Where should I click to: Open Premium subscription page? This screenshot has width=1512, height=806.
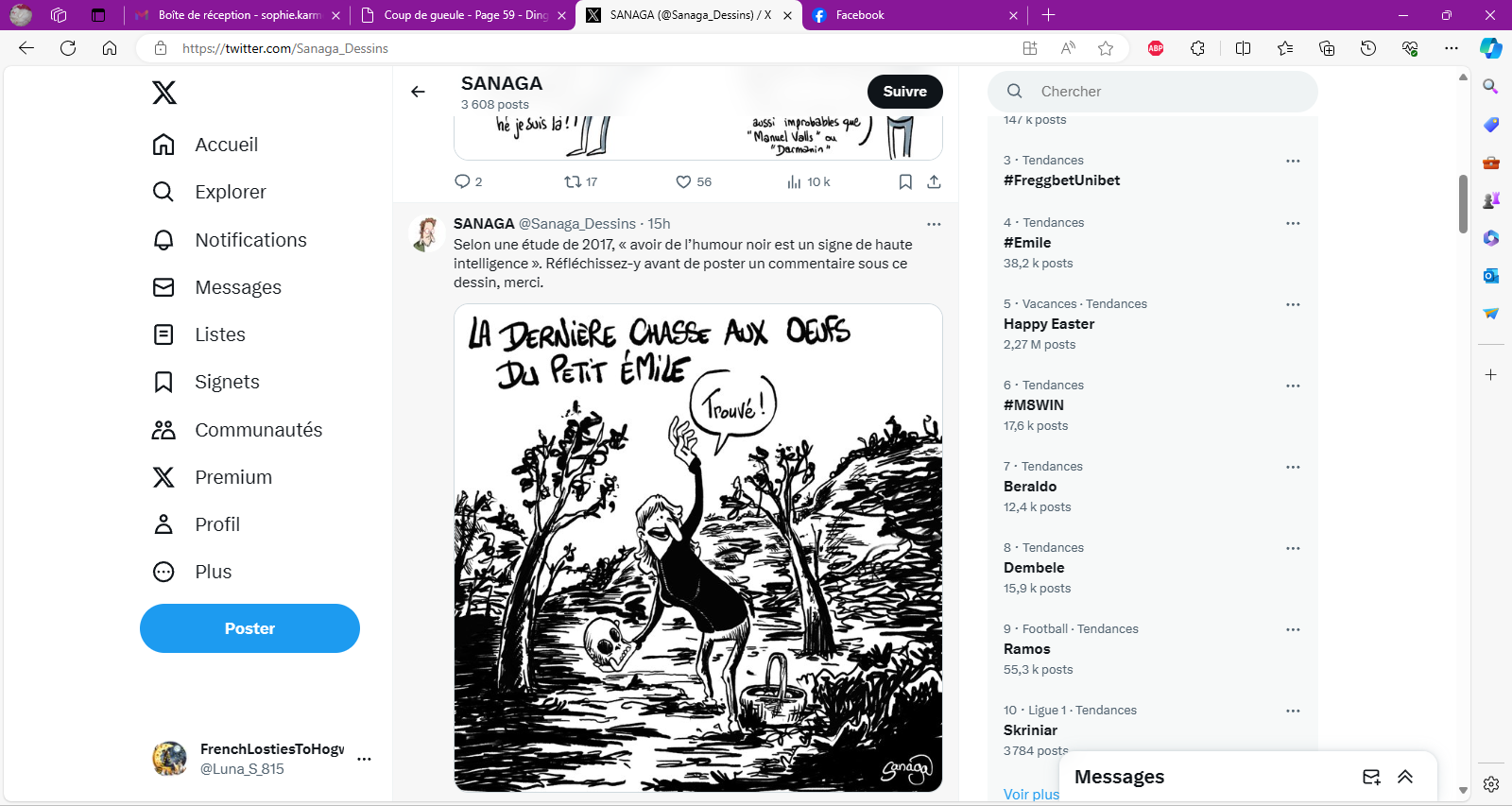click(212, 477)
